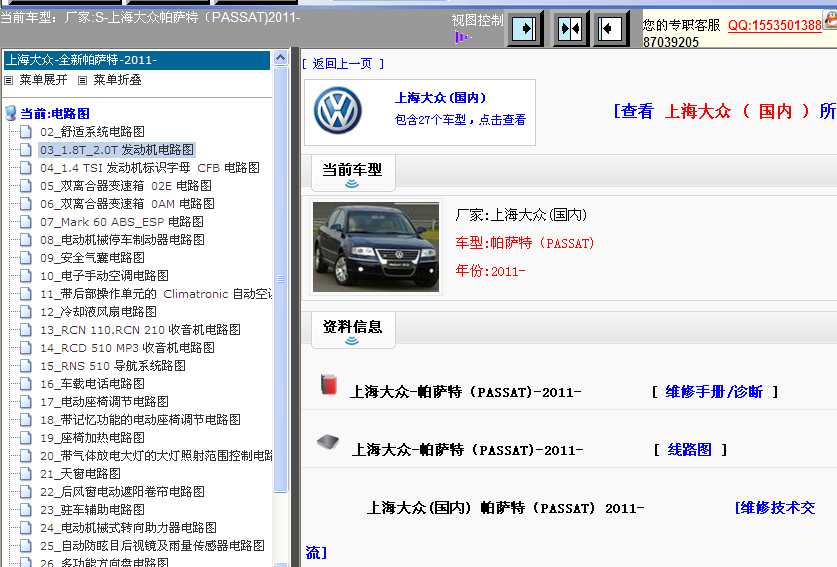Screen dimensions: 837x567
Task: Click 查看 上海大众（国内）所 link
Action: click(x=725, y=111)
